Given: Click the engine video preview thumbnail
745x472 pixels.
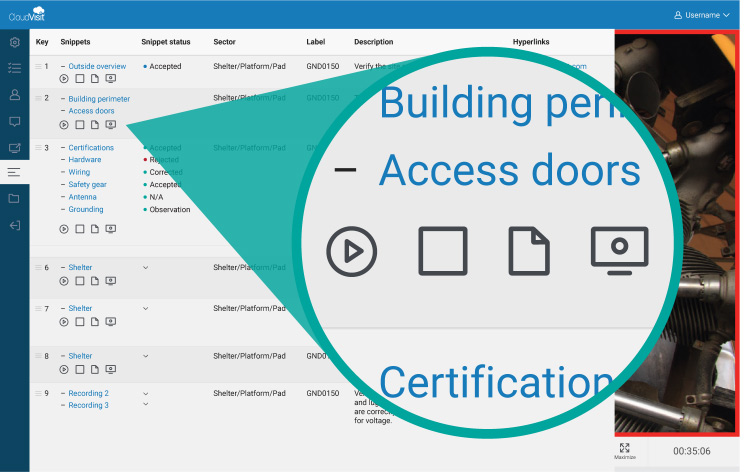Looking at the screenshot, I should pyautogui.click(x=677, y=233).
